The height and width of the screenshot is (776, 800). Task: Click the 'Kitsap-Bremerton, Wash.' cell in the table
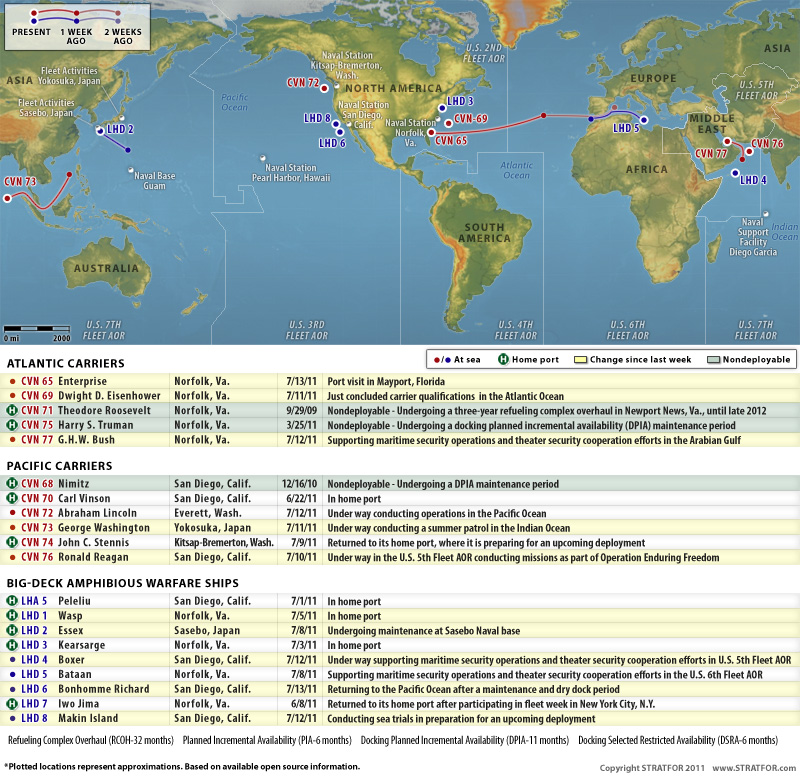click(x=223, y=542)
